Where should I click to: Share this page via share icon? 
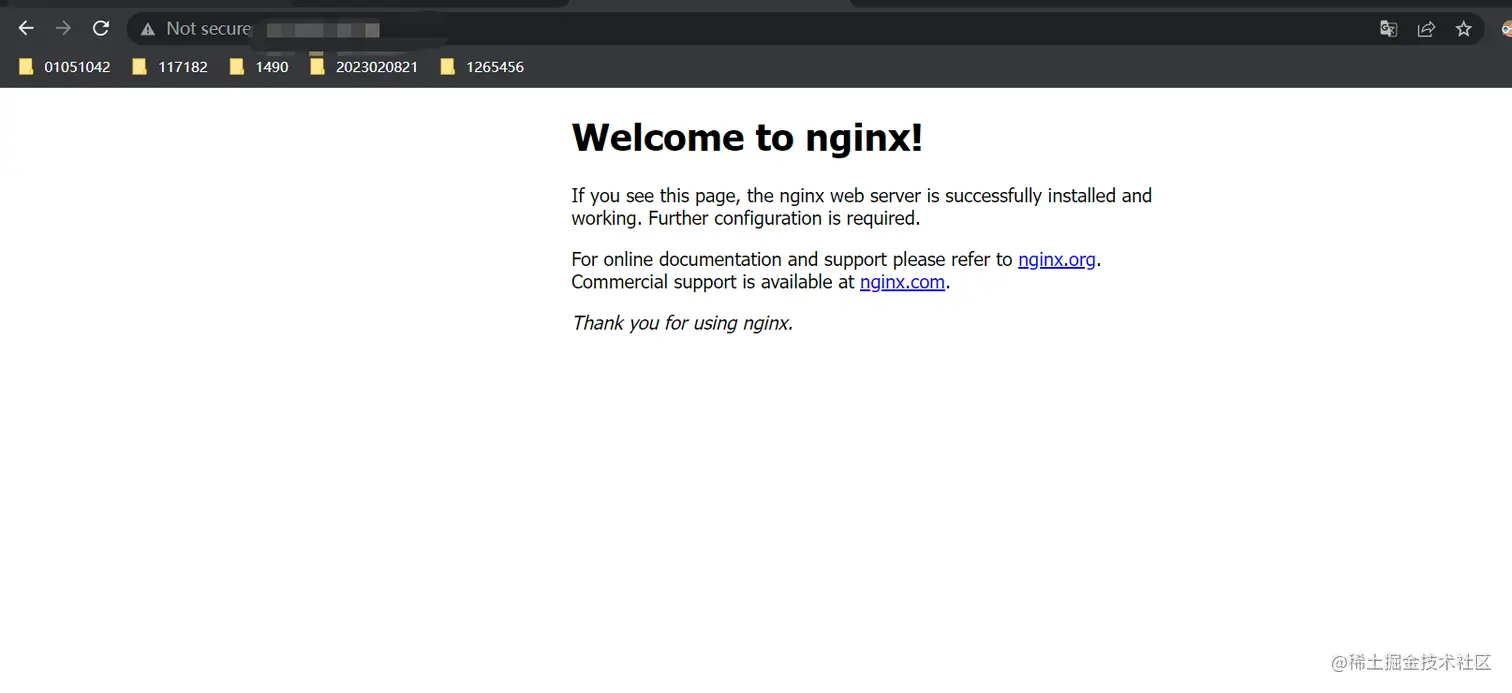point(1426,29)
